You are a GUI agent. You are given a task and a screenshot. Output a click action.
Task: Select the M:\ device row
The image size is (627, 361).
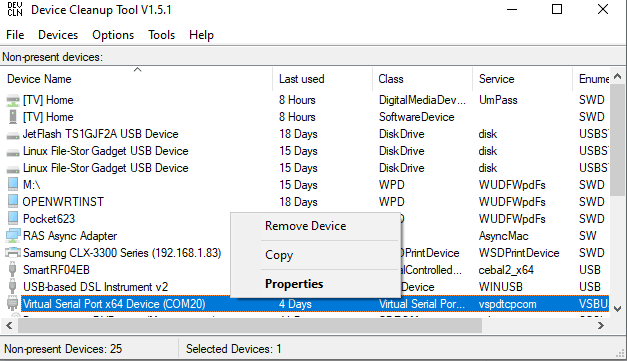(306, 185)
